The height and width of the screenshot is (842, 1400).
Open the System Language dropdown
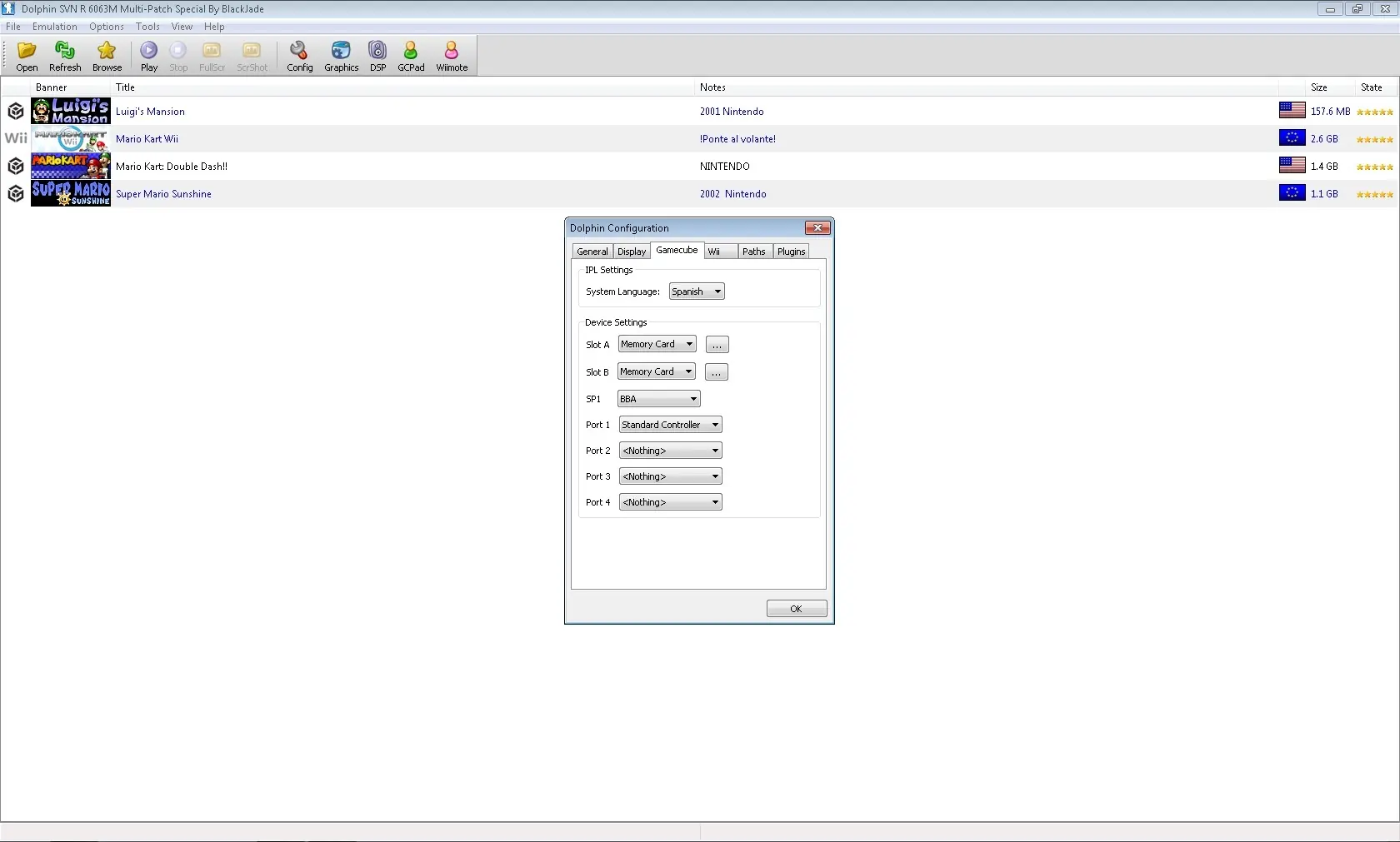tap(697, 291)
